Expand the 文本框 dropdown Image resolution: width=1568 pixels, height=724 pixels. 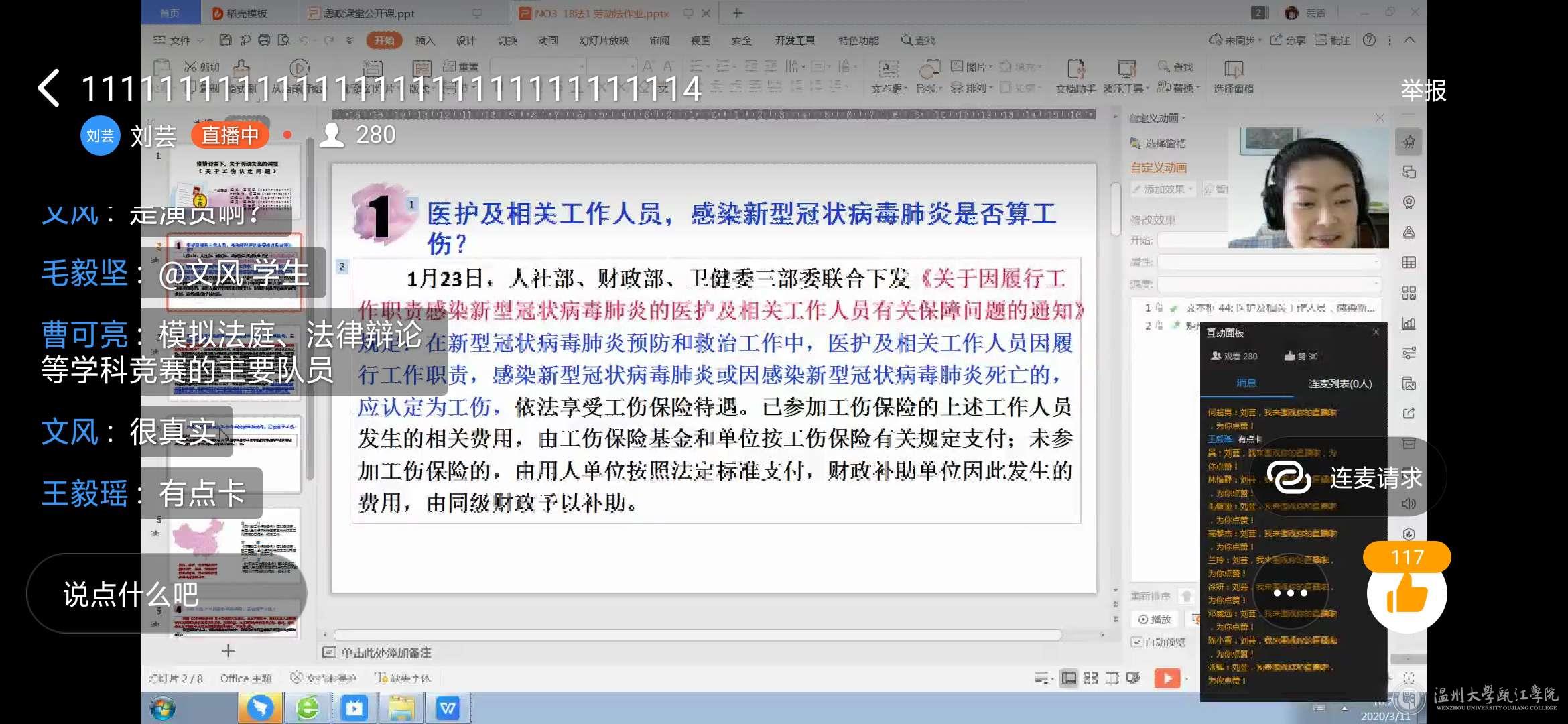pyautogui.click(x=889, y=88)
